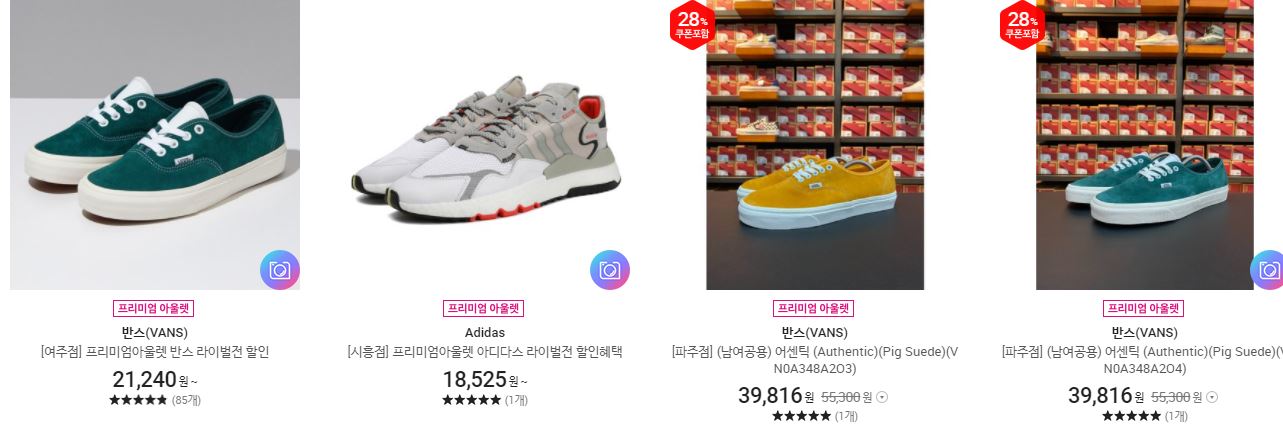Click the 28% coupon badge on yellow Vans

point(692,24)
